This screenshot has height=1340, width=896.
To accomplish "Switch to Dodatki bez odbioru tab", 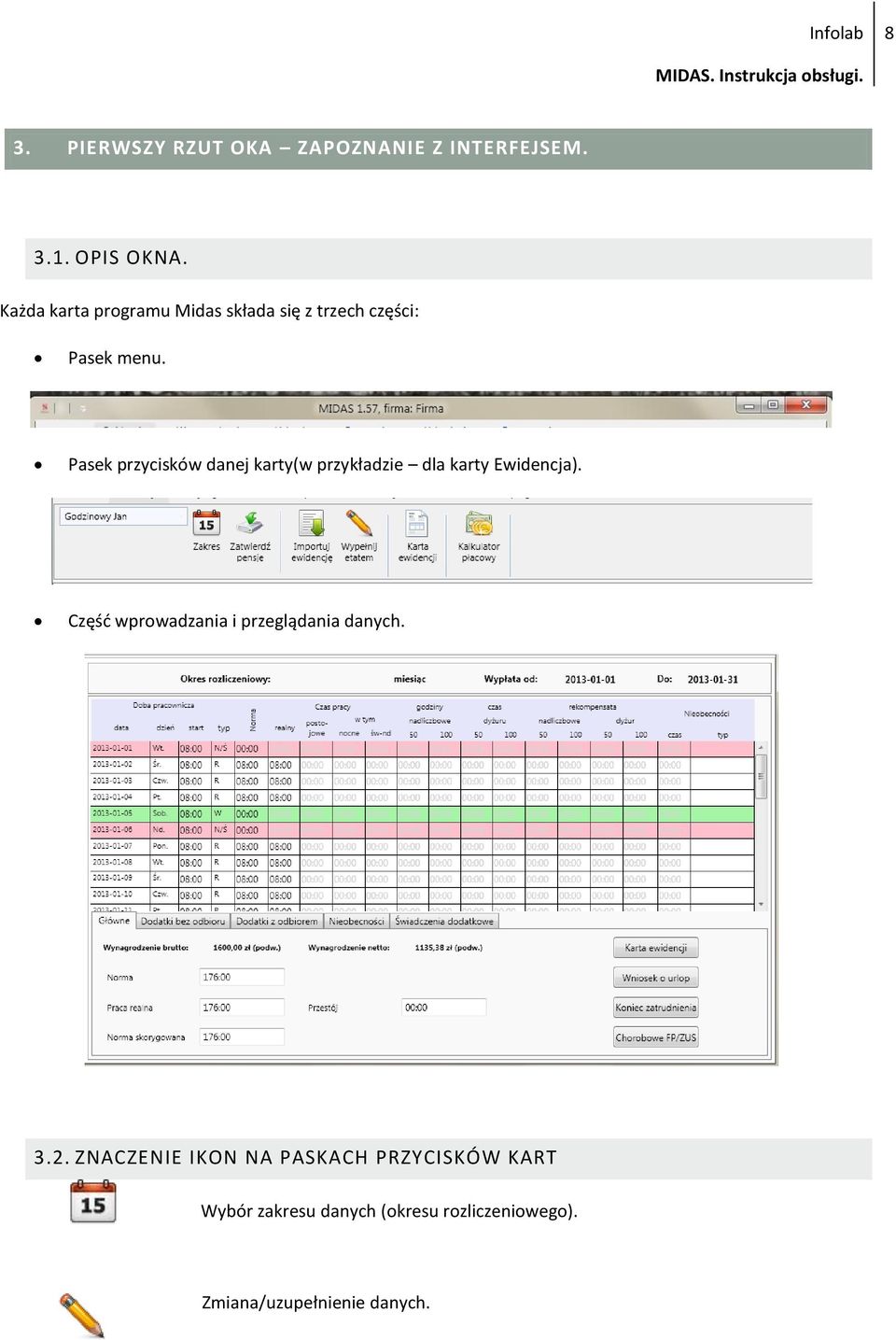I will (183, 921).
